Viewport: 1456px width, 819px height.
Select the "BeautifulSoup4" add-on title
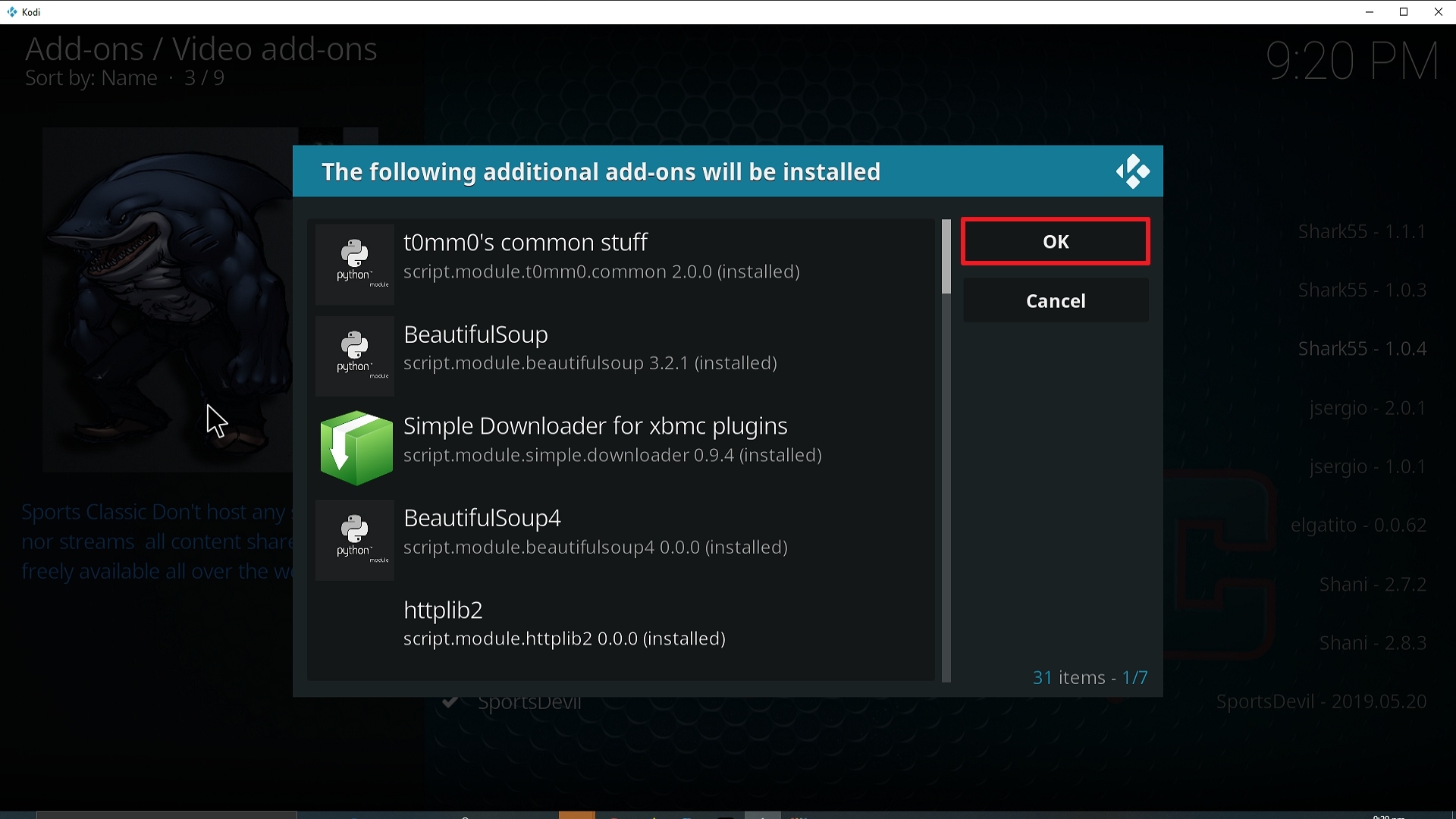(482, 518)
